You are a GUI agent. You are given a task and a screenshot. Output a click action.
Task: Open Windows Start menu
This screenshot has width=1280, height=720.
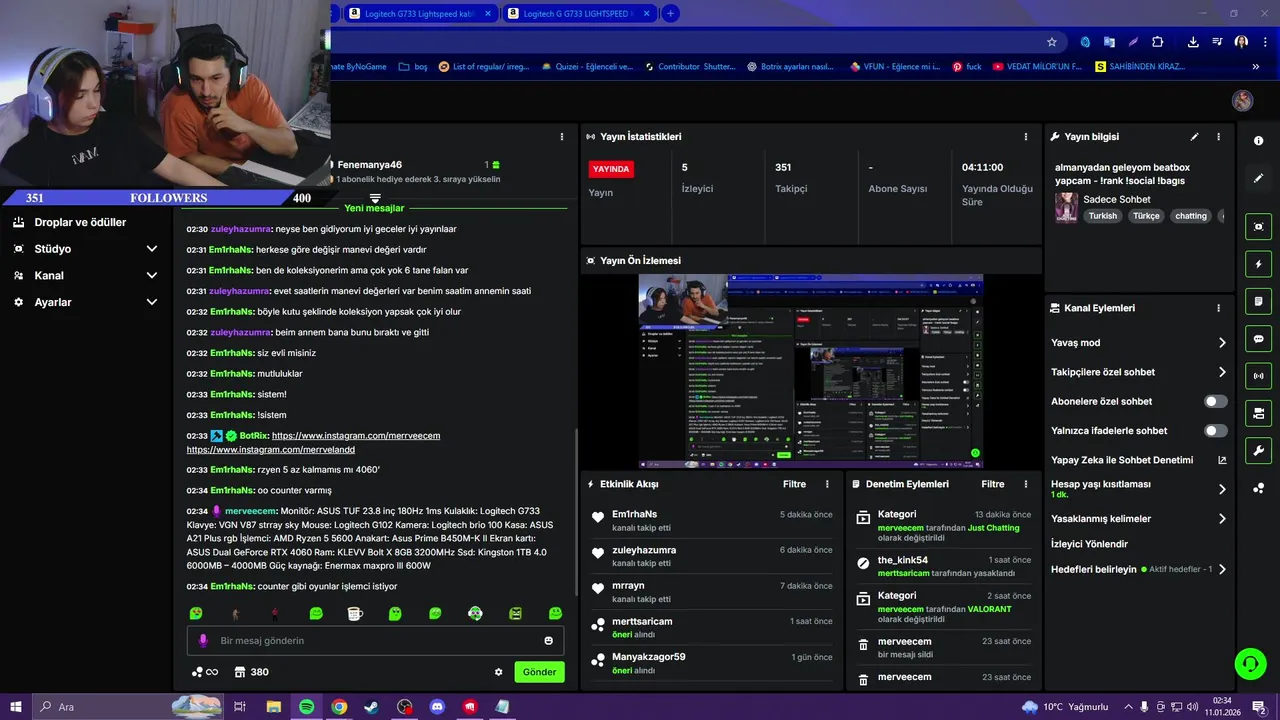(x=14, y=707)
